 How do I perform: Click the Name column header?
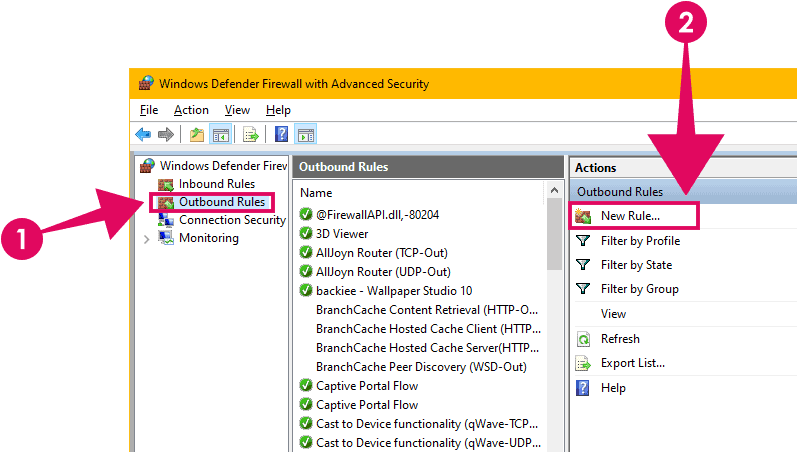316,193
